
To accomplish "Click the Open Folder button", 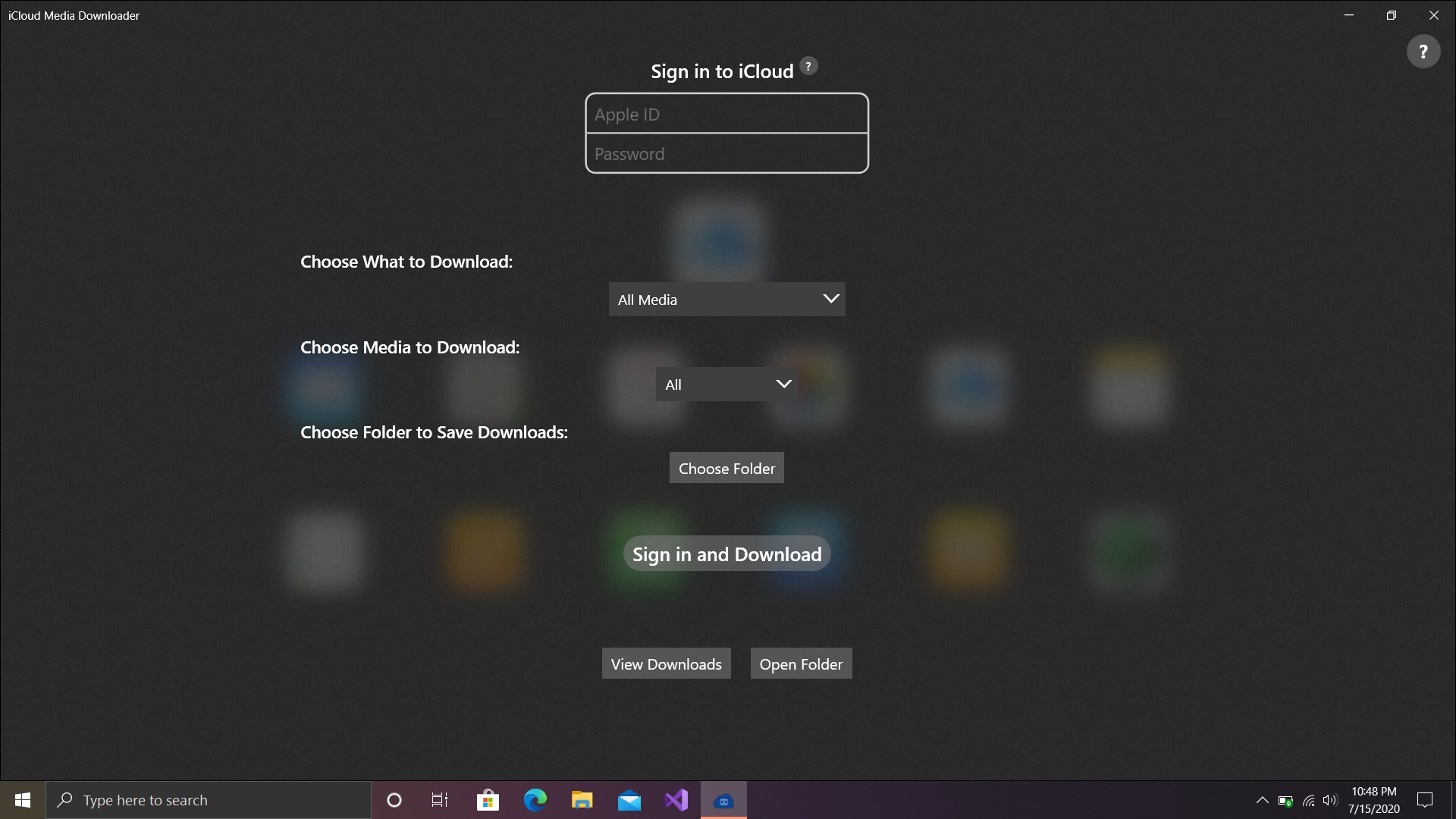I will click(x=801, y=664).
